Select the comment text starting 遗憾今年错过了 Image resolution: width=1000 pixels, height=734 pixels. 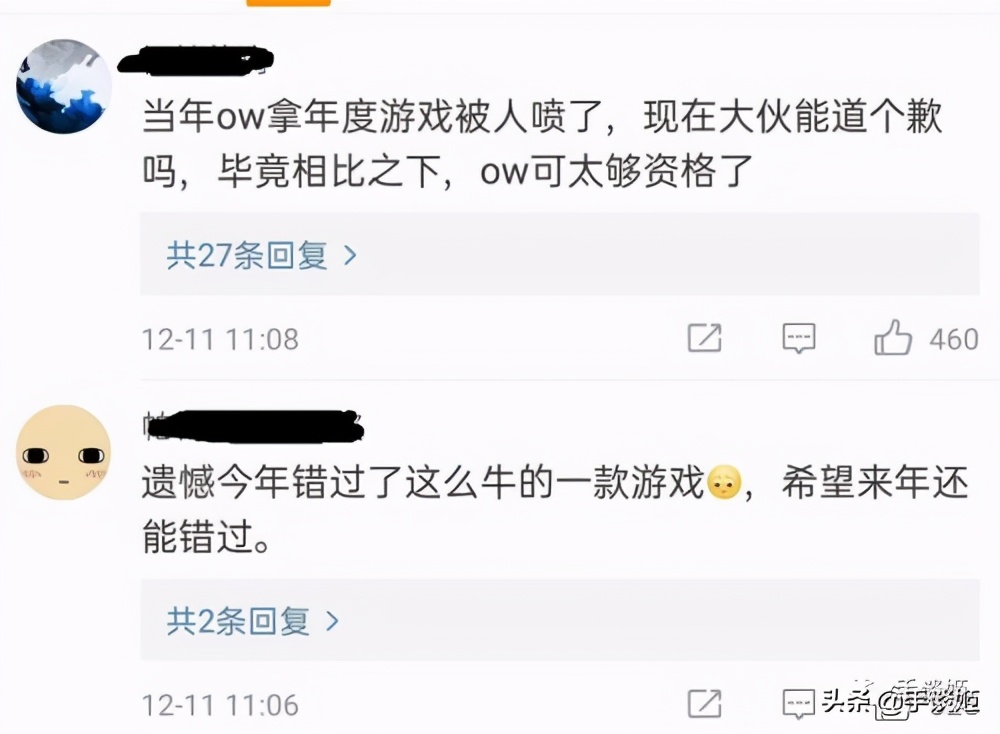555,509
